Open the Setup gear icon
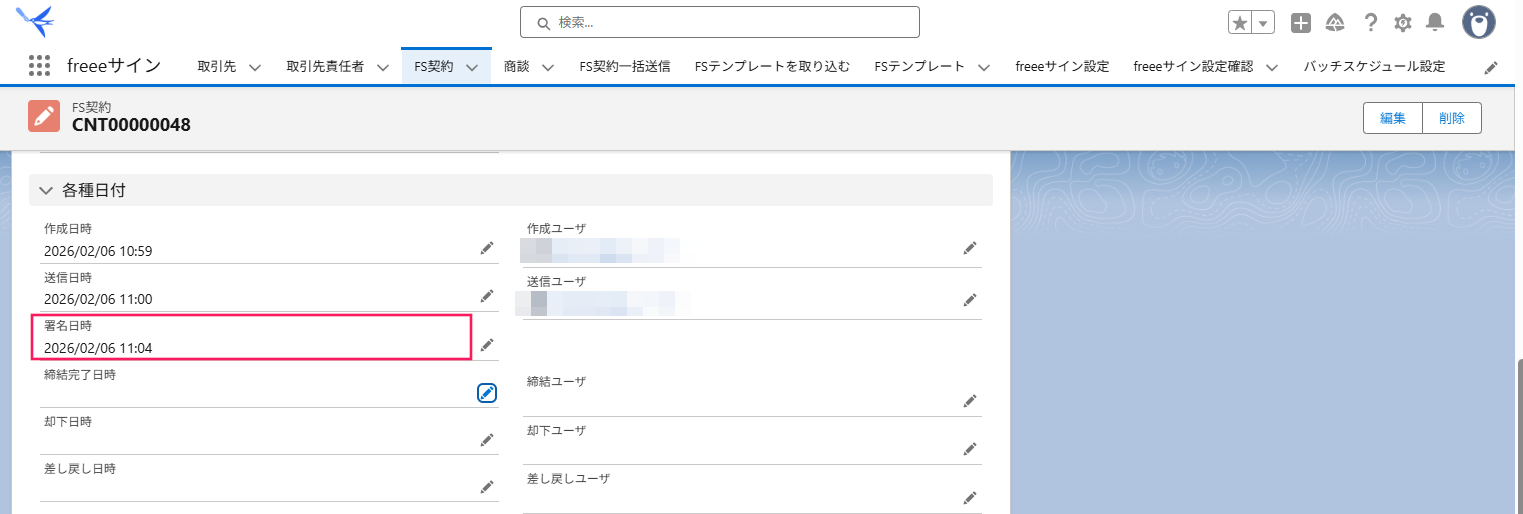The image size is (1523, 514). (1403, 22)
